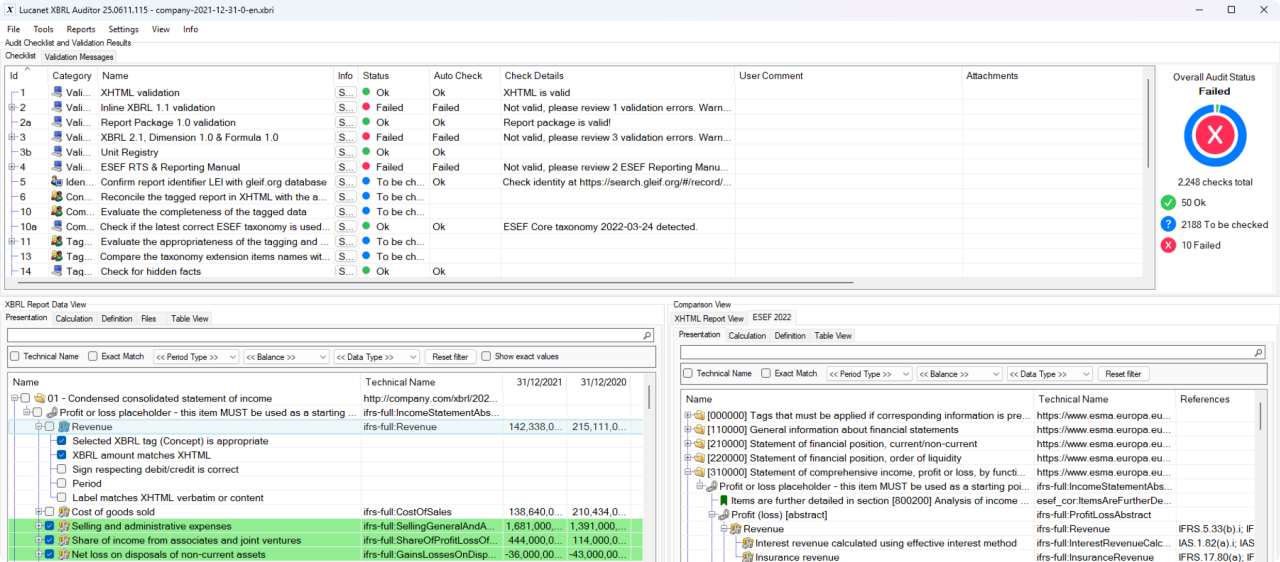Click the green Ok checkmark icon
Image resolution: width=1280 pixels, height=562 pixels.
[x=1168, y=203]
